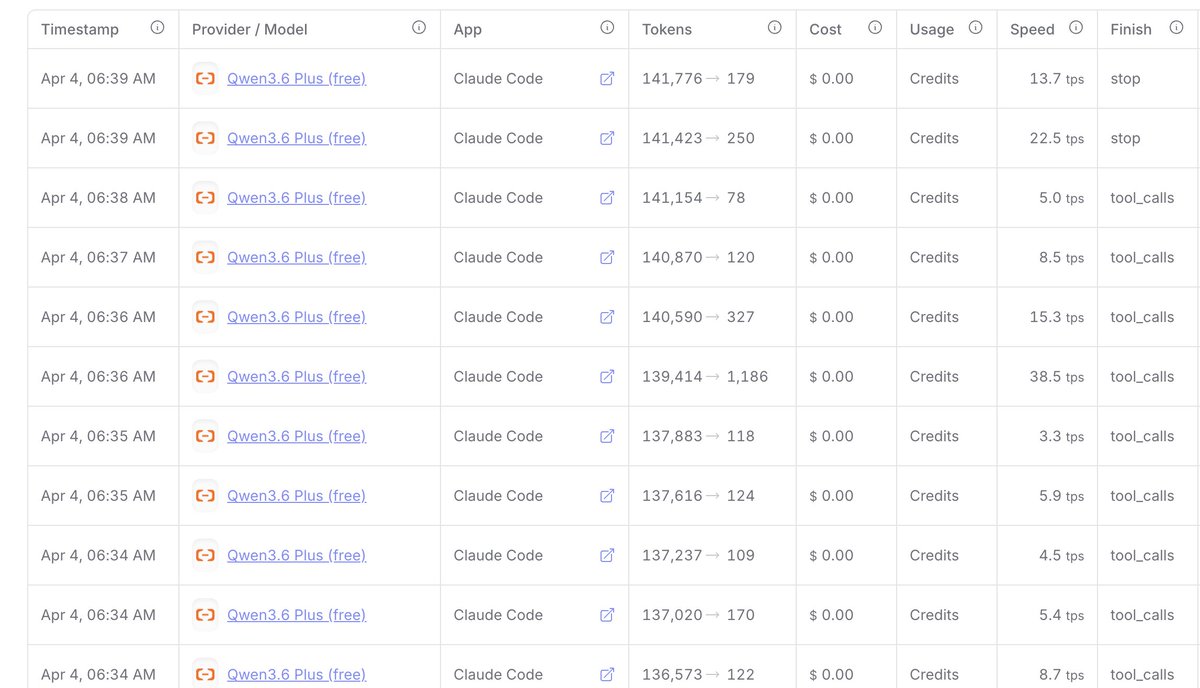Click the token count 139,414 → 1,186
Image resolution: width=1200 pixels, height=688 pixels.
tap(705, 377)
